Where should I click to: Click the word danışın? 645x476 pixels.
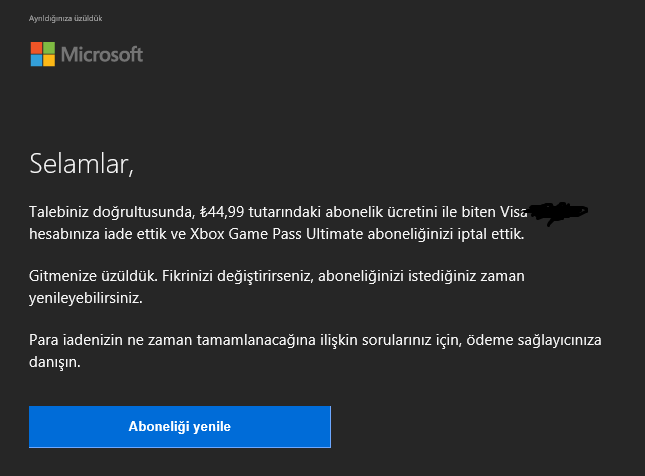pyautogui.click(x=55, y=362)
